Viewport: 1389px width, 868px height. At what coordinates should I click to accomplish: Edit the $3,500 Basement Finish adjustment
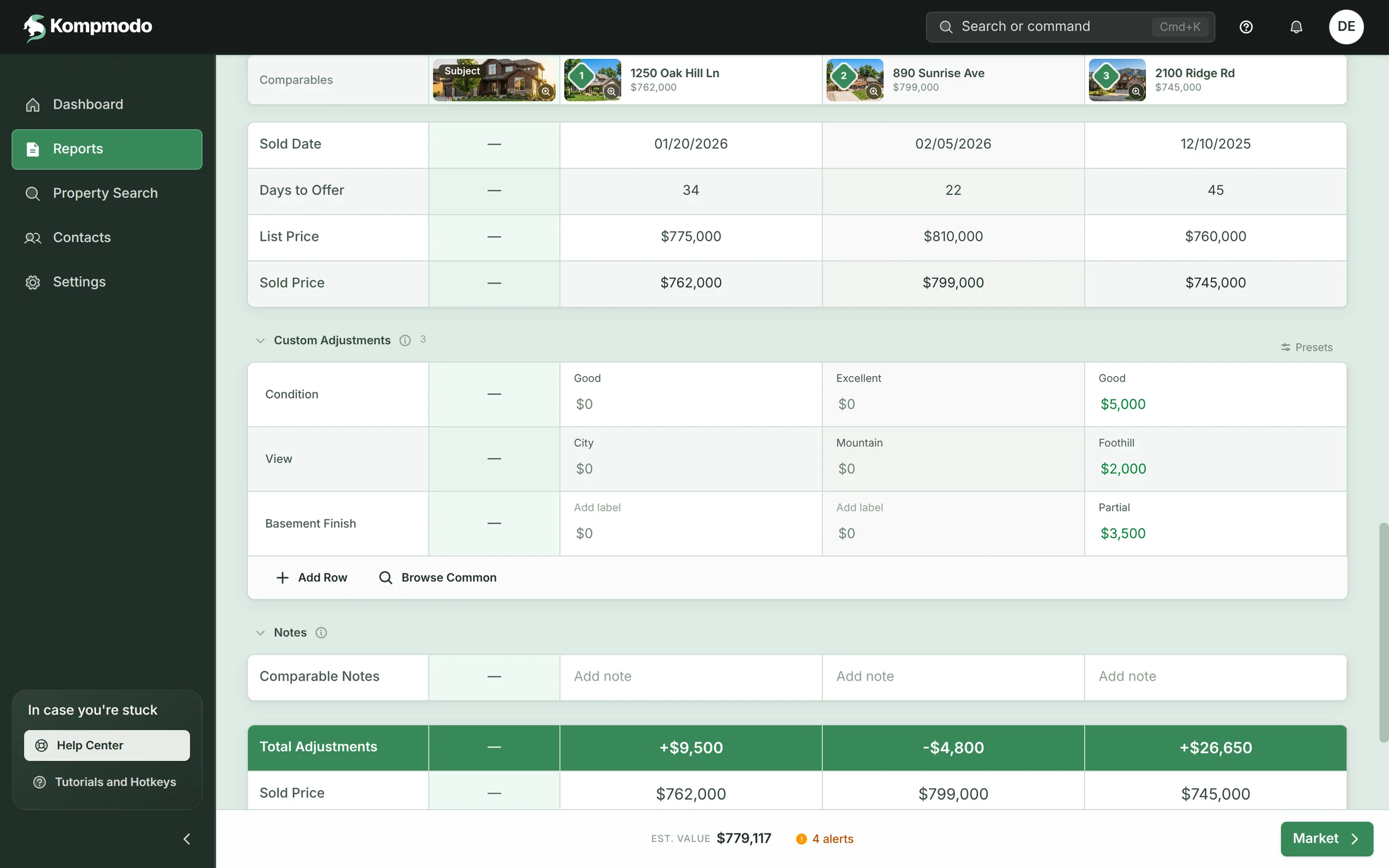point(1123,534)
